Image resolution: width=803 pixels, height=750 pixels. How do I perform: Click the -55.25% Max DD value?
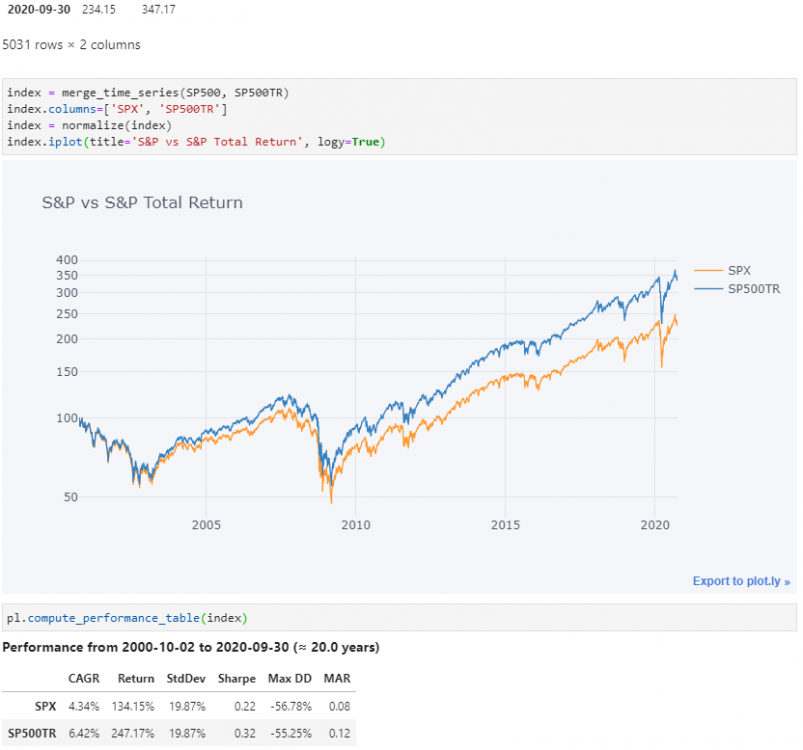click(291, 733)
